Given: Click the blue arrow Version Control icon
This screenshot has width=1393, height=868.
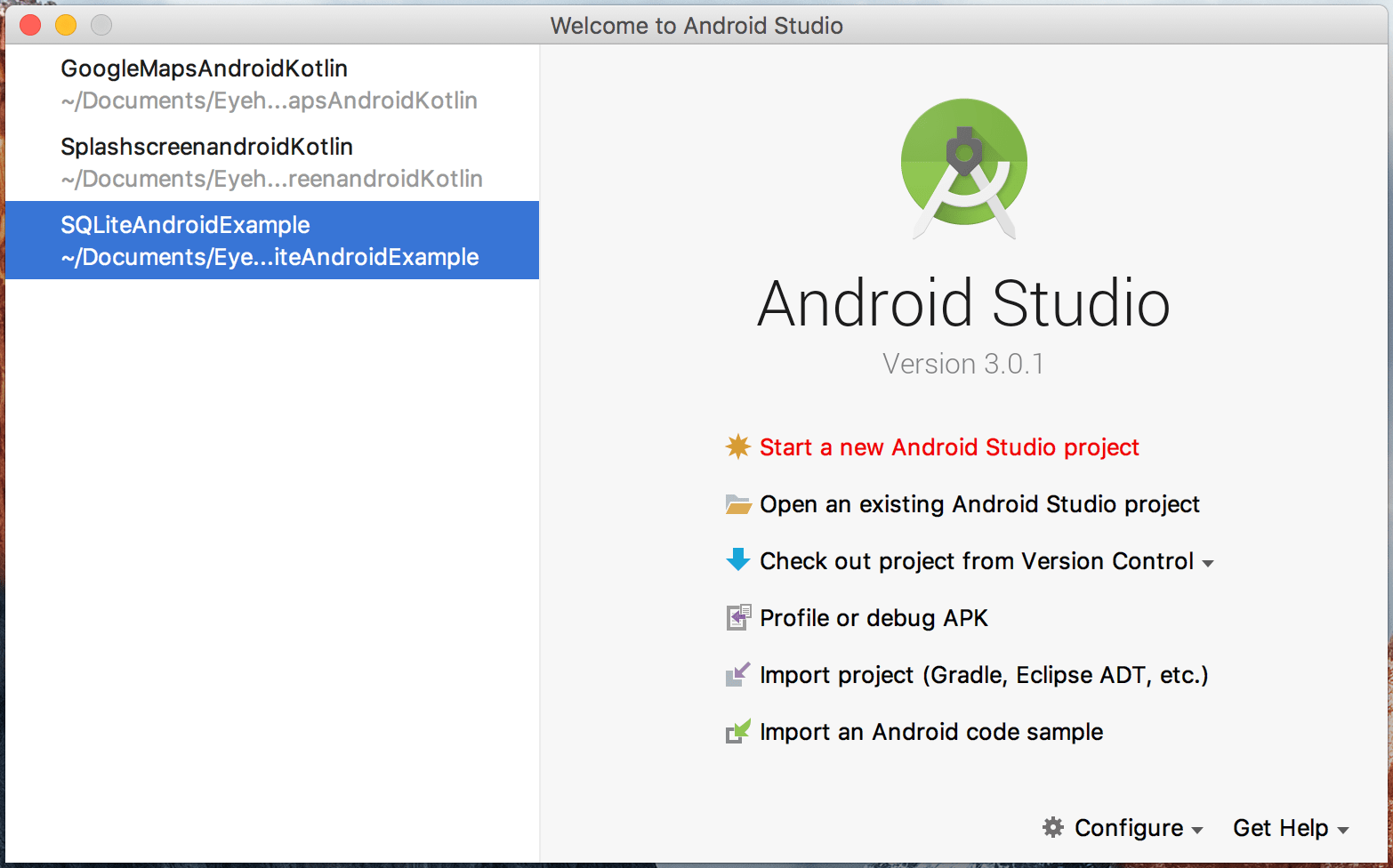Looking at the screenshot, I should tap(737, 560).
